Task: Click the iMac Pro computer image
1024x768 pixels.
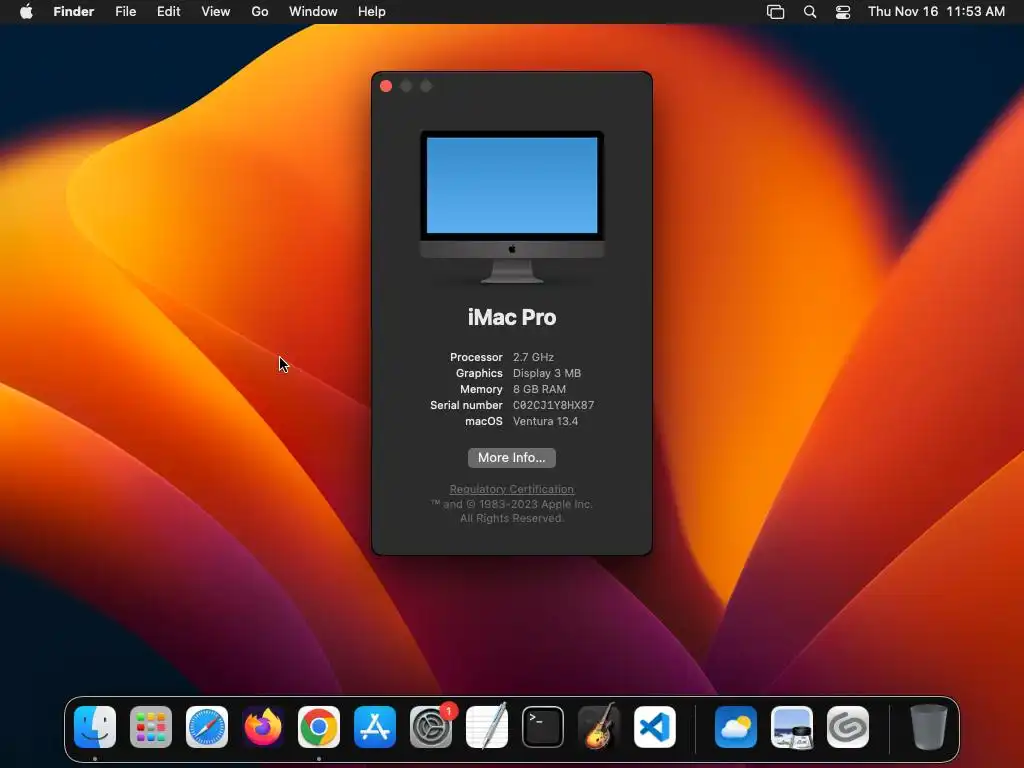Action: click(512, 207)
